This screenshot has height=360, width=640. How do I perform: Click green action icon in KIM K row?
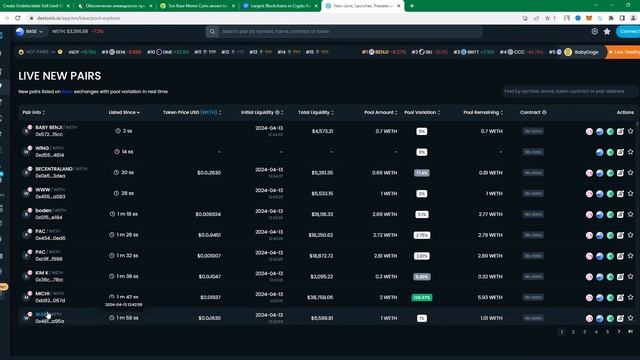[610, 277]
